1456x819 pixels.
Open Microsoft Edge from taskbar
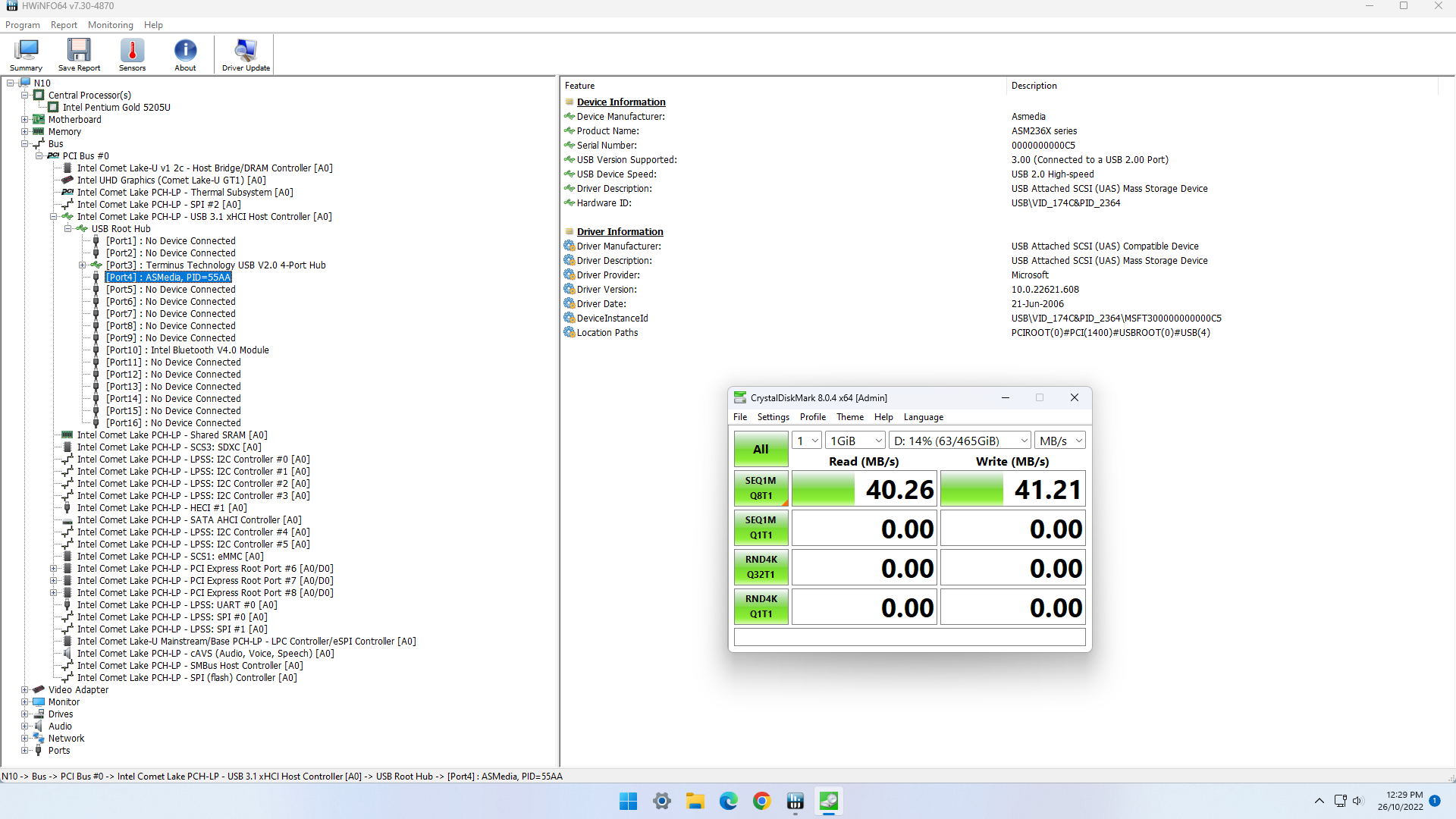coord(729,802)
